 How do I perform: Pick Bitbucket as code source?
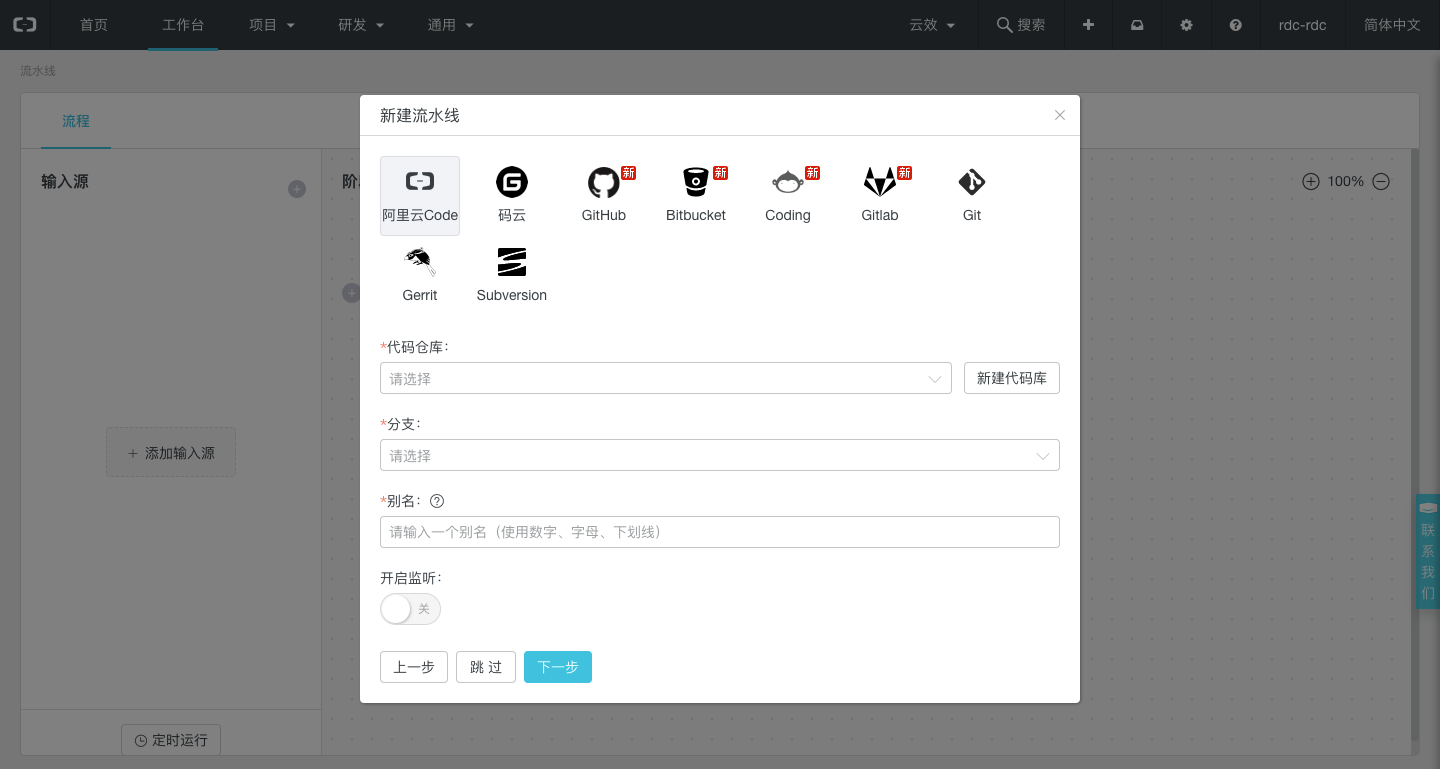[x=696, y=196]
